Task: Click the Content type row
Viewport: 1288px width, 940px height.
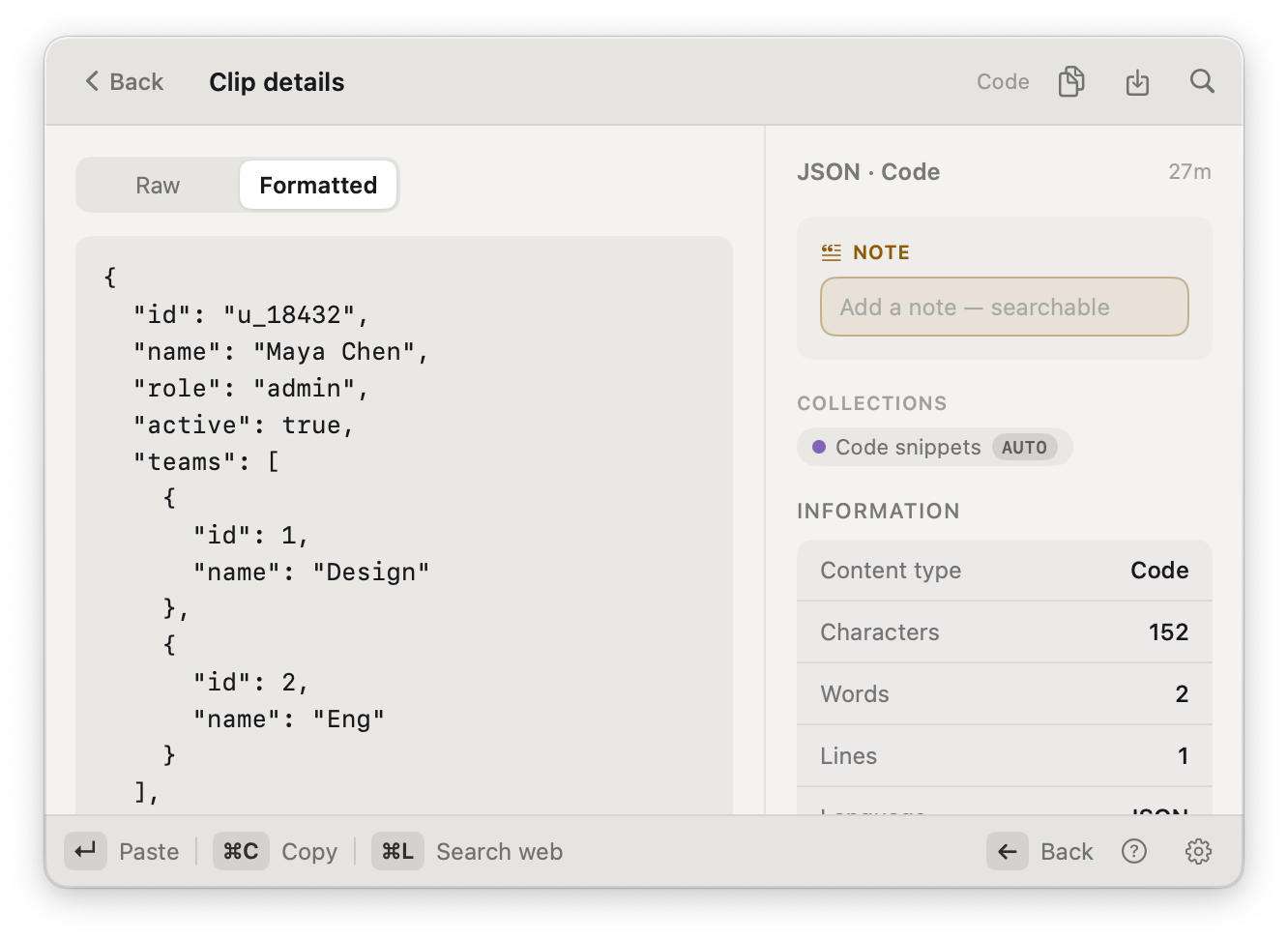Action: coord(1004,571)
